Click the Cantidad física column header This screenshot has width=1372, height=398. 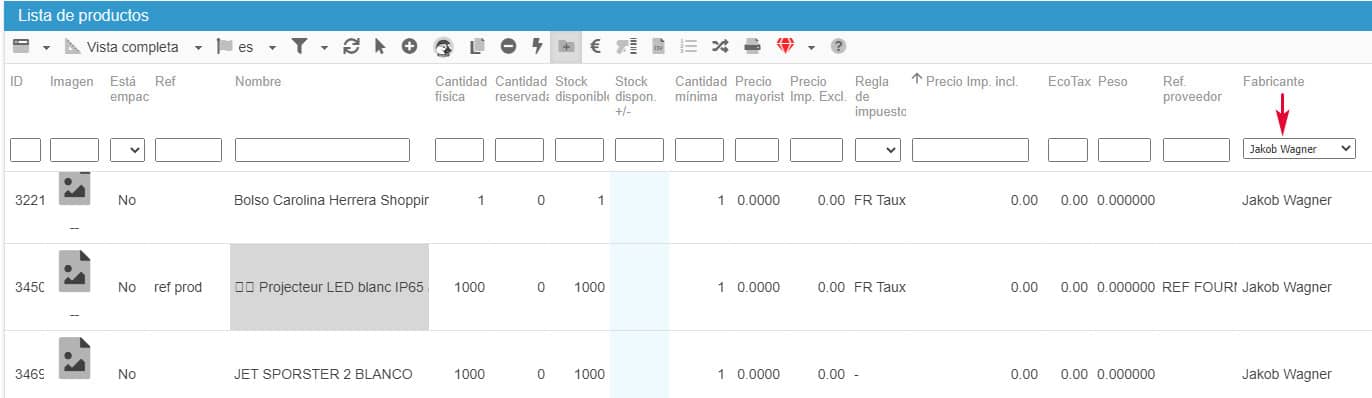[x=460, y=88]
